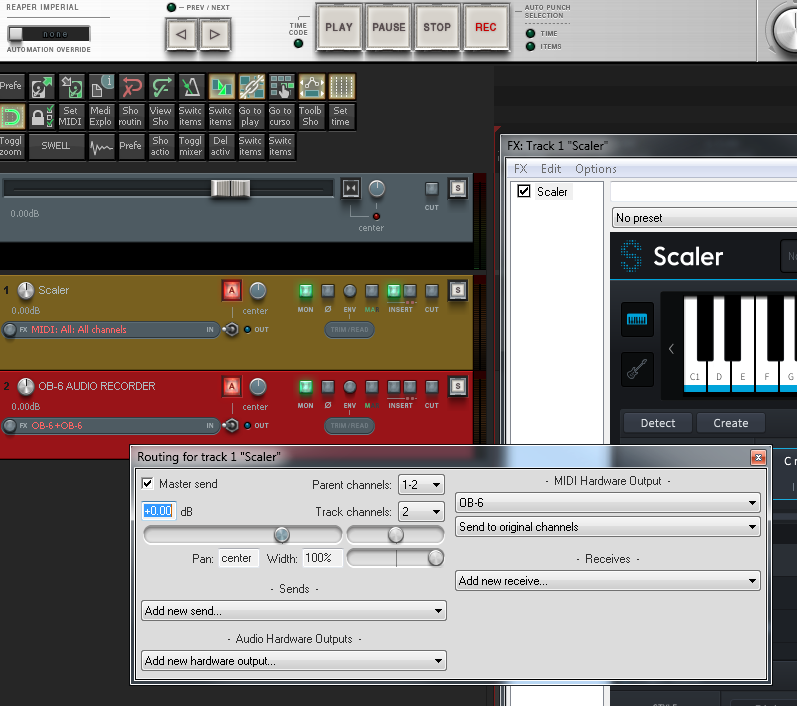Click previous piano octave arrow in Scaler
The height and width of the screenshot is (706, 797).
(x=671, y=349)
